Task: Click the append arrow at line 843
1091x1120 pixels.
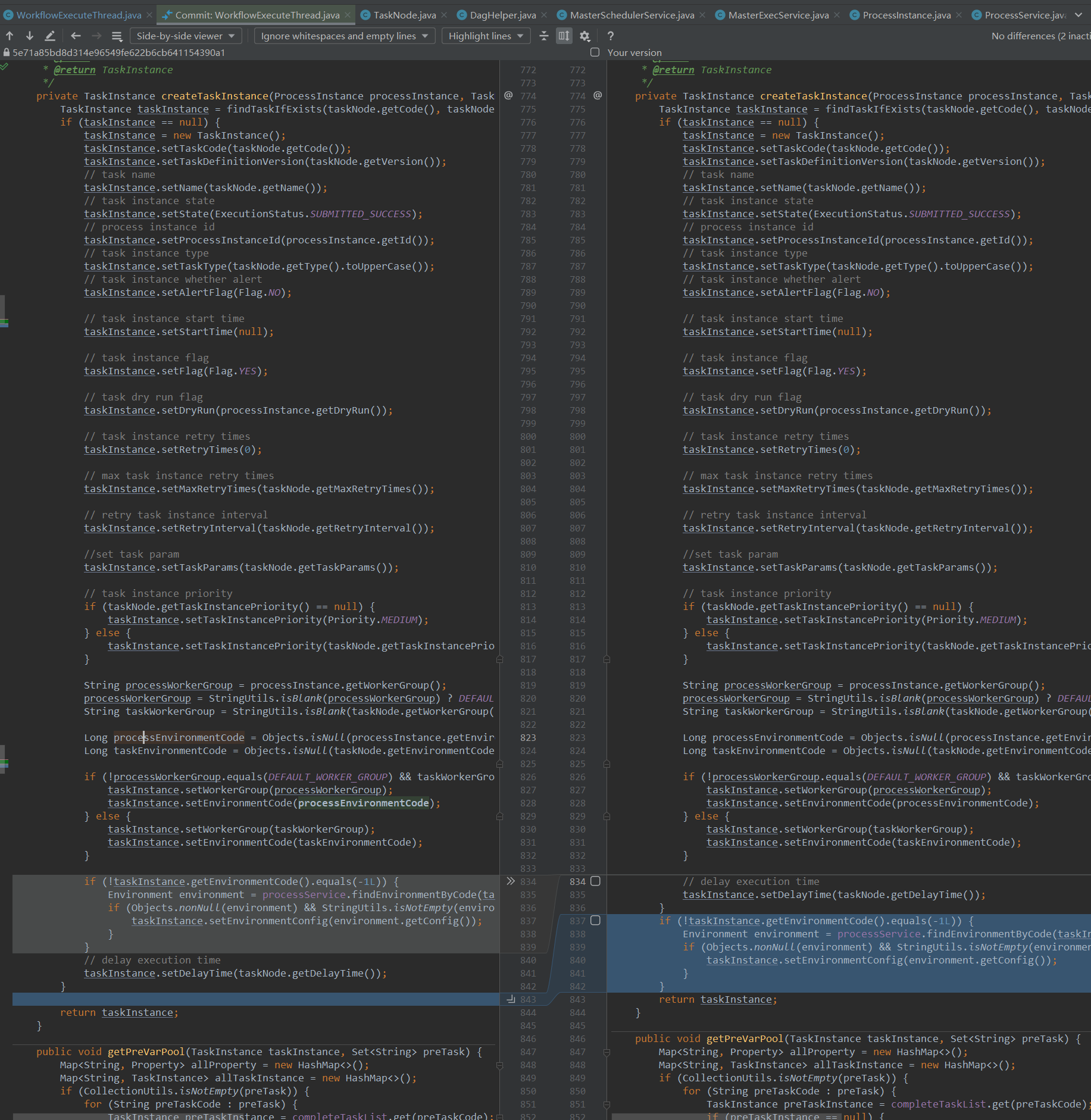Action: coord(511,999)
